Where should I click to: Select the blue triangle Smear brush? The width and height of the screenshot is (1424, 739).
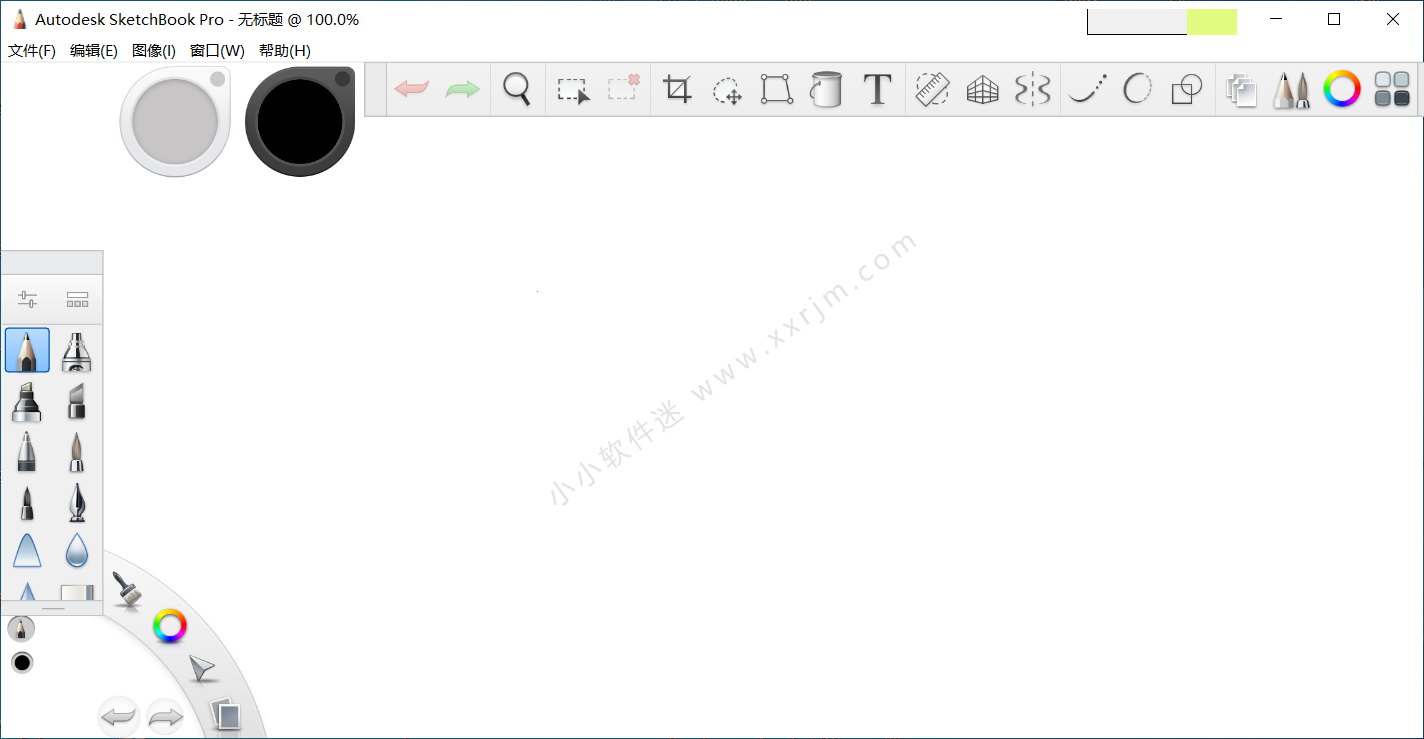tap(27, 551)
